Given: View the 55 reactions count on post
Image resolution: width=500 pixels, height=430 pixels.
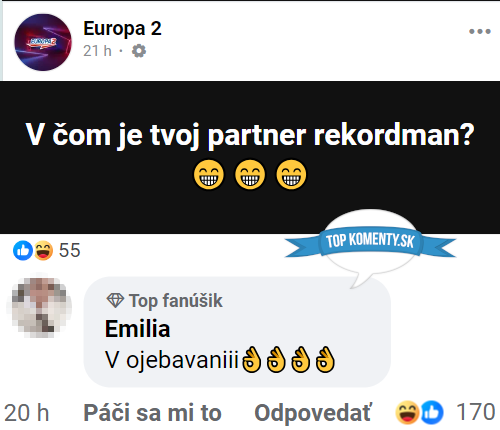Looking at the screenshot, I should pos(69,250).
